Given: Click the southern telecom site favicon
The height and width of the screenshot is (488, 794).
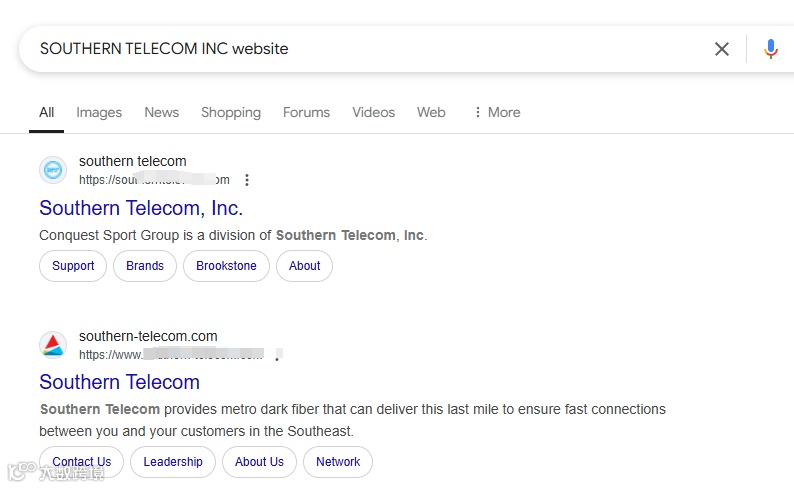Looking at the screenshot, I should click(x=53, y=170).
